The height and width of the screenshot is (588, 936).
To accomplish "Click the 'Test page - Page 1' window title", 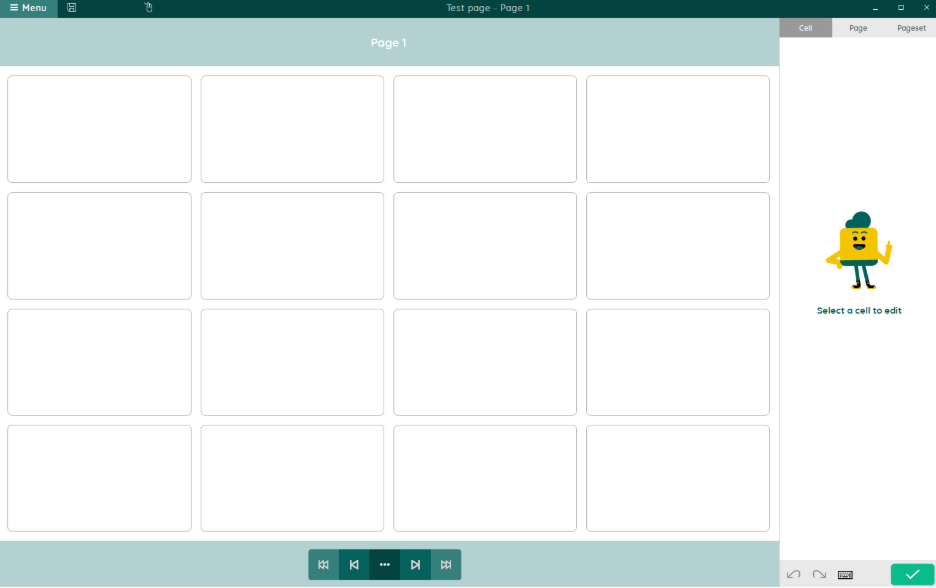I will pos(488,8).
